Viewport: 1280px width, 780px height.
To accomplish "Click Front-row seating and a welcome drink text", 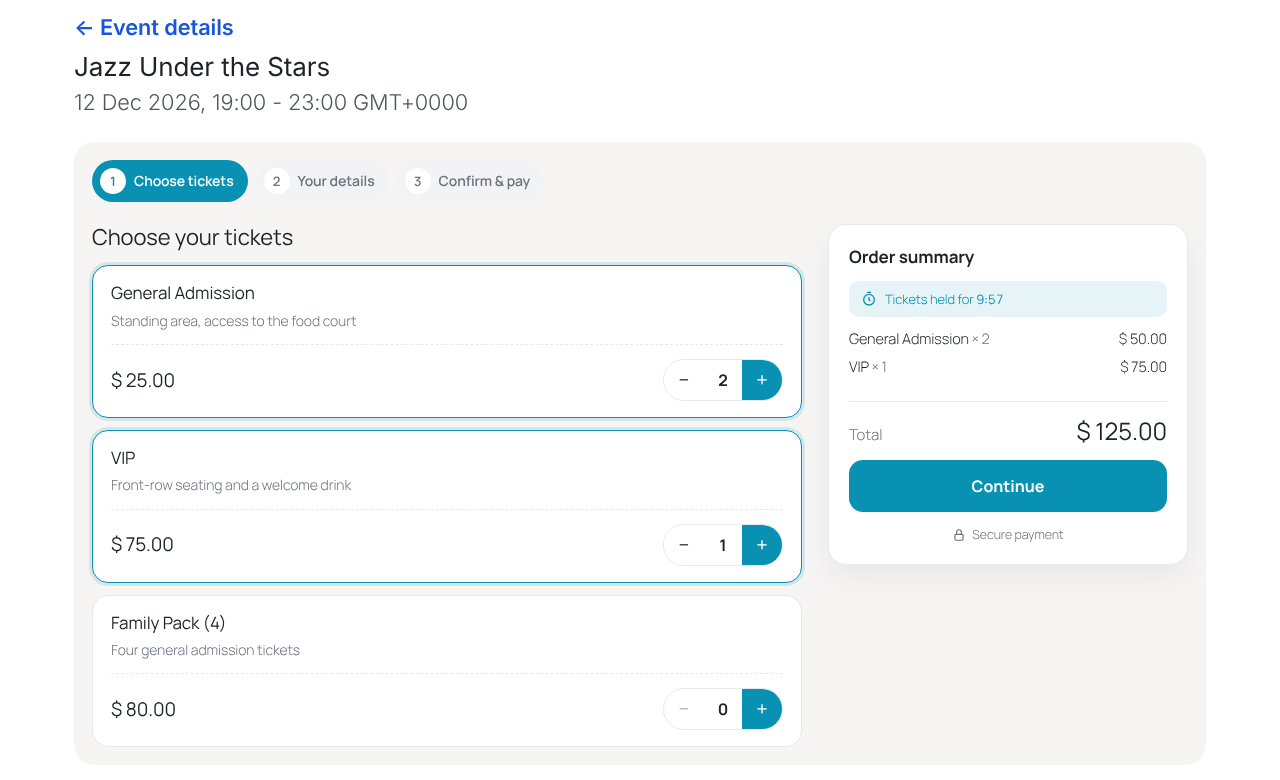I will click(231, 485).
